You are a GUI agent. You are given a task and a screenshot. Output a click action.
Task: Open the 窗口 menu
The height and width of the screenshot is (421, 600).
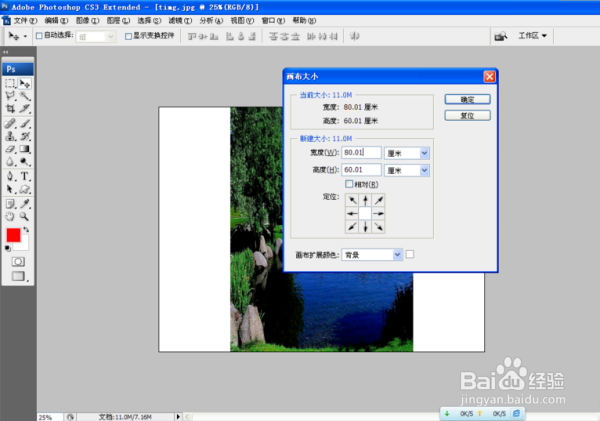(273, 21)
